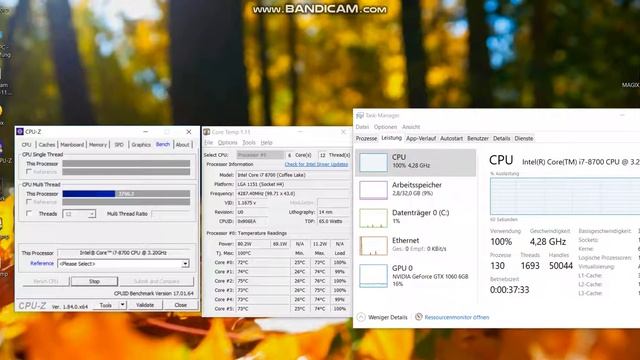This screenshot has height=360, width=640.
Task: Open the Dienste tab
Action: click(x=524, y=138)
